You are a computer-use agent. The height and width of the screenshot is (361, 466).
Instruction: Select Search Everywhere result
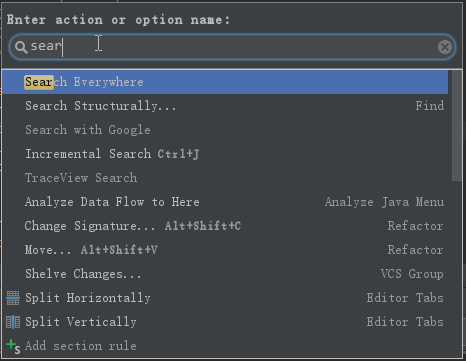pyautogui.click(x=225, y=82)
